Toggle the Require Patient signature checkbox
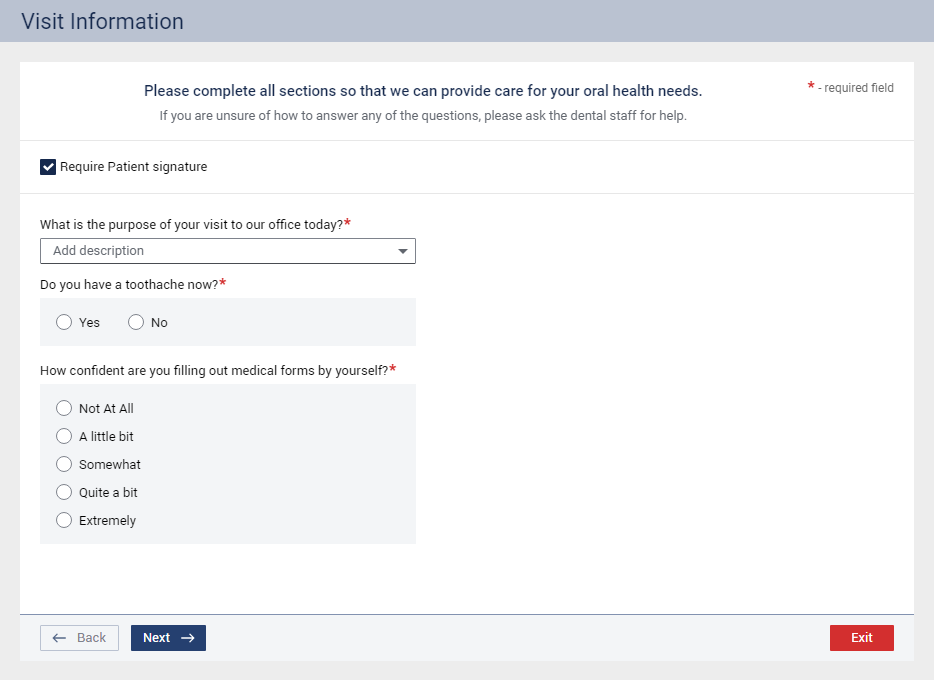The width and height of the screenshot is (934, 680). click(48, 167)
